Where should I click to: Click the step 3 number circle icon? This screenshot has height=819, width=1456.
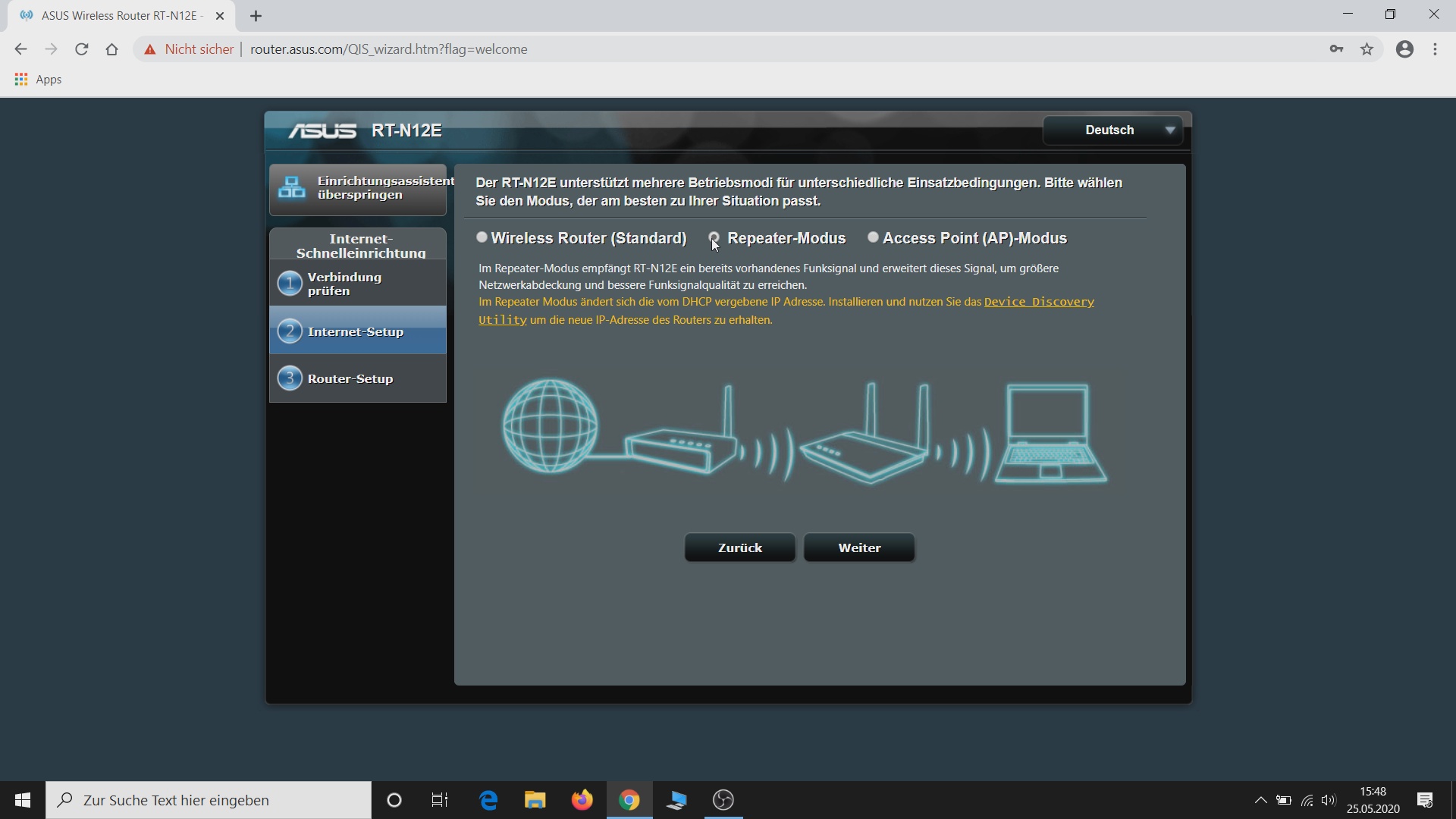[290, 378]
